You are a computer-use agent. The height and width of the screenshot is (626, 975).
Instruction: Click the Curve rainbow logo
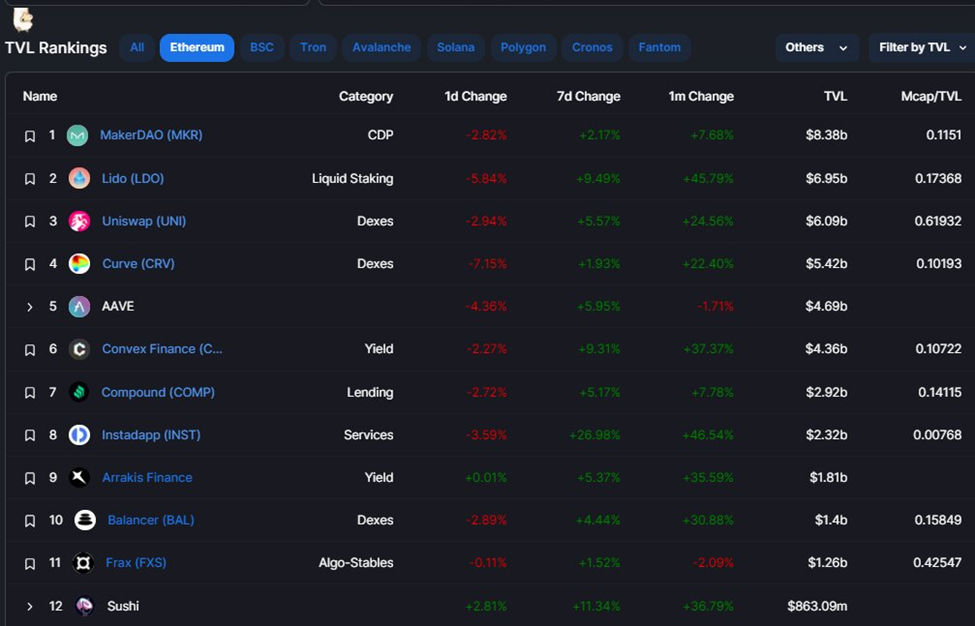[x=79, y=264]
